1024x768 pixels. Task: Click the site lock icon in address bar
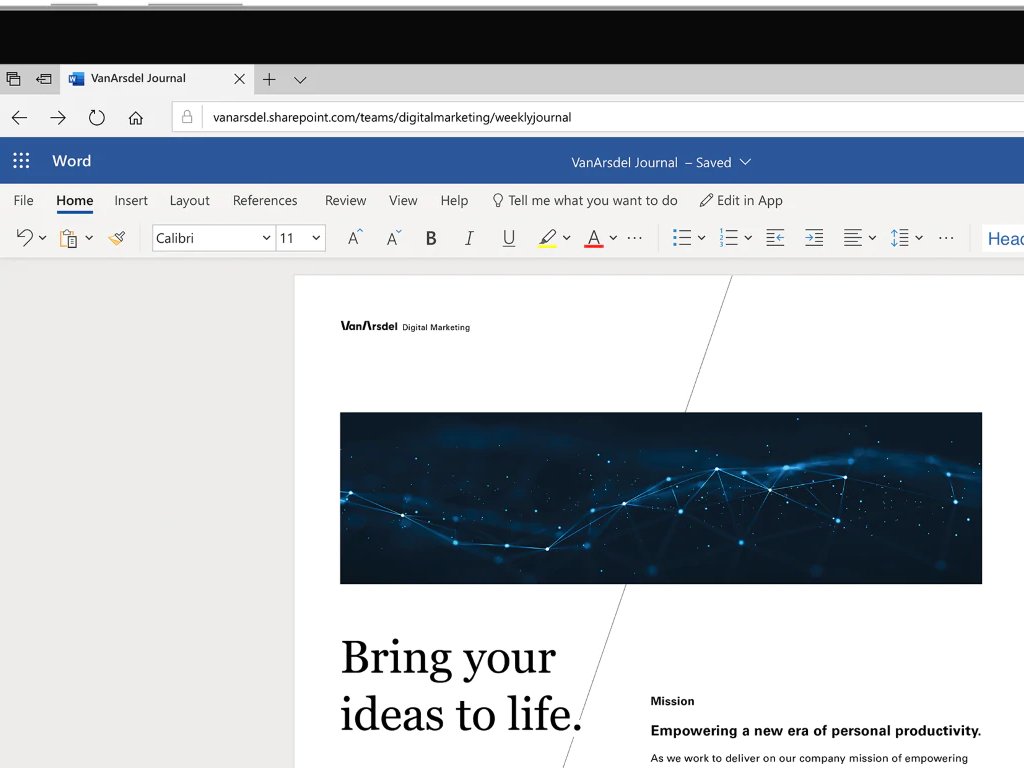pyautogui.click(x=187, y=117)
